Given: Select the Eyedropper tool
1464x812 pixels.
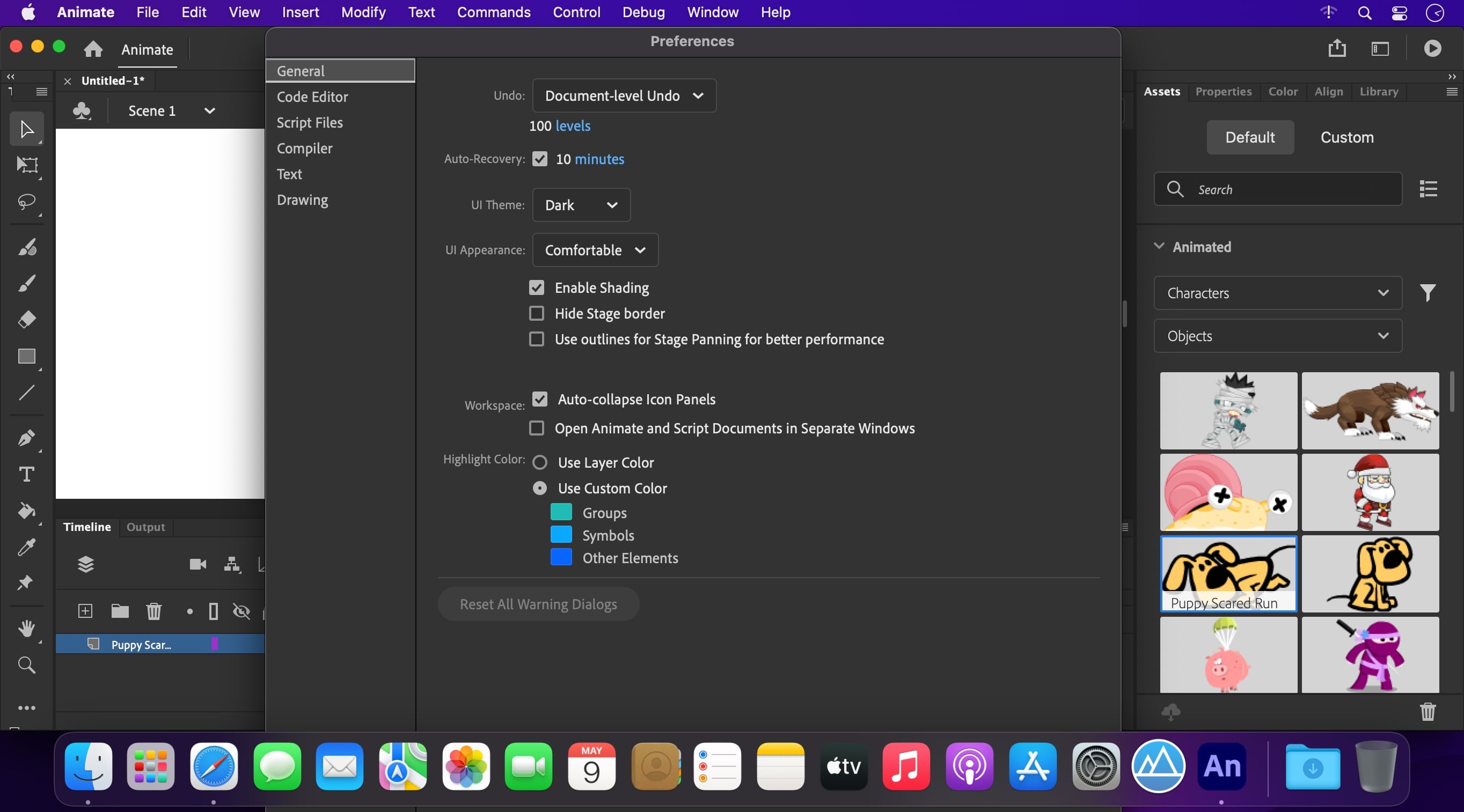Looking at the screenshot, I should pos(27,548).
